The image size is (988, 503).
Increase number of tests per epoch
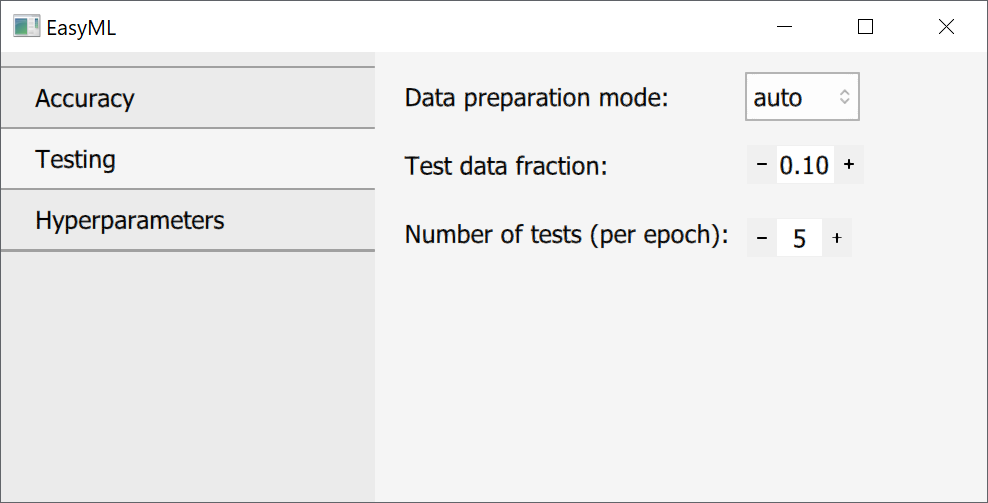pos(837,238)
